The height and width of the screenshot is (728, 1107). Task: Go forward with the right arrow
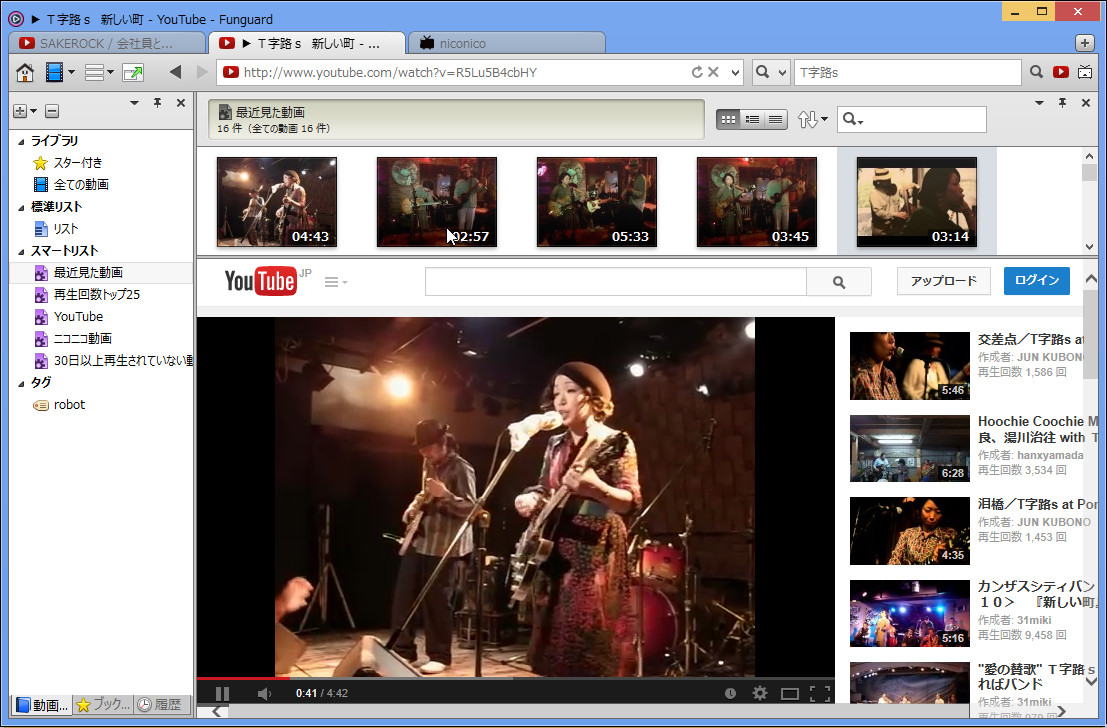point(203,72)
